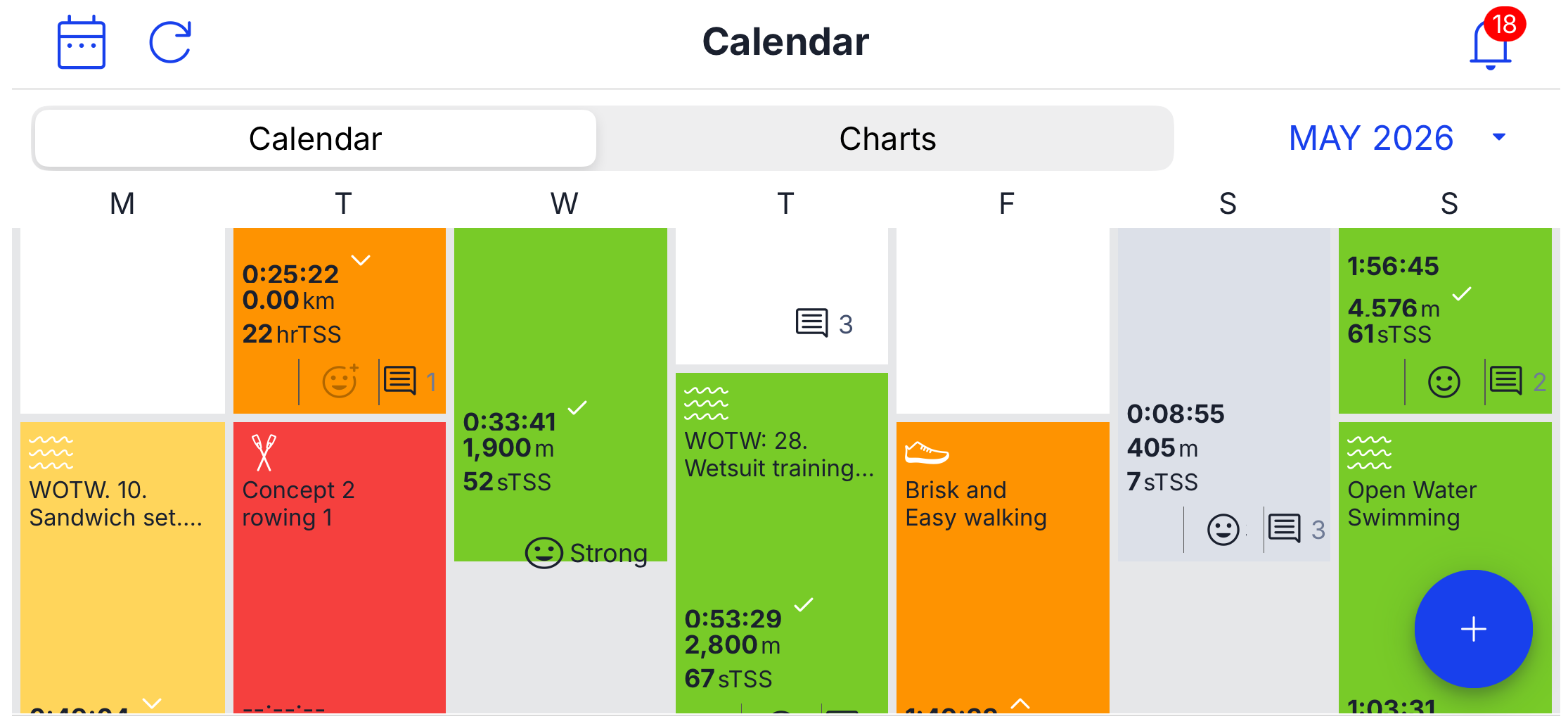Select the Calendar segmented tab
This screenshot has width=1568, height=719.
coord(315,139)
